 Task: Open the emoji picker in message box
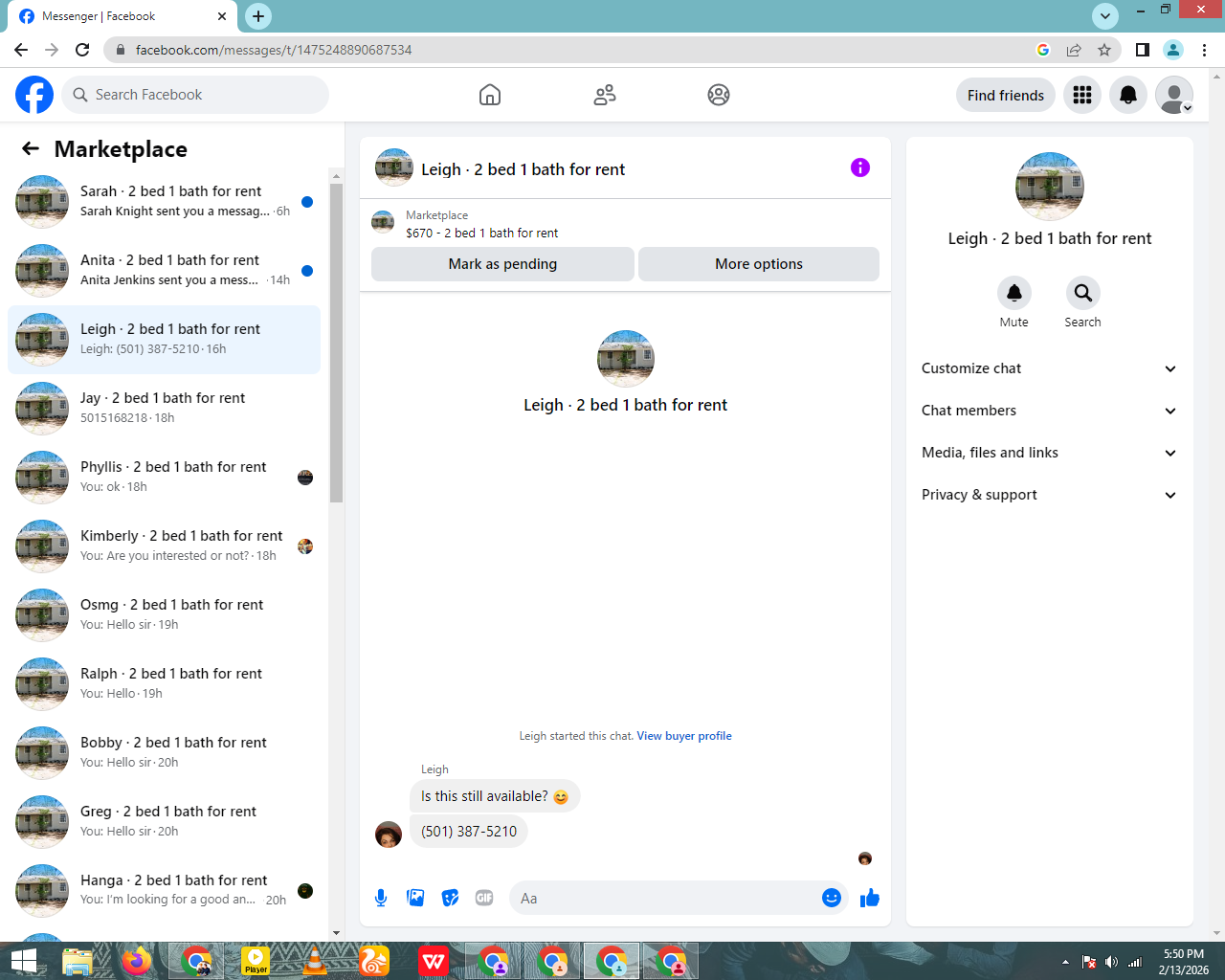(x=832, y=898)
